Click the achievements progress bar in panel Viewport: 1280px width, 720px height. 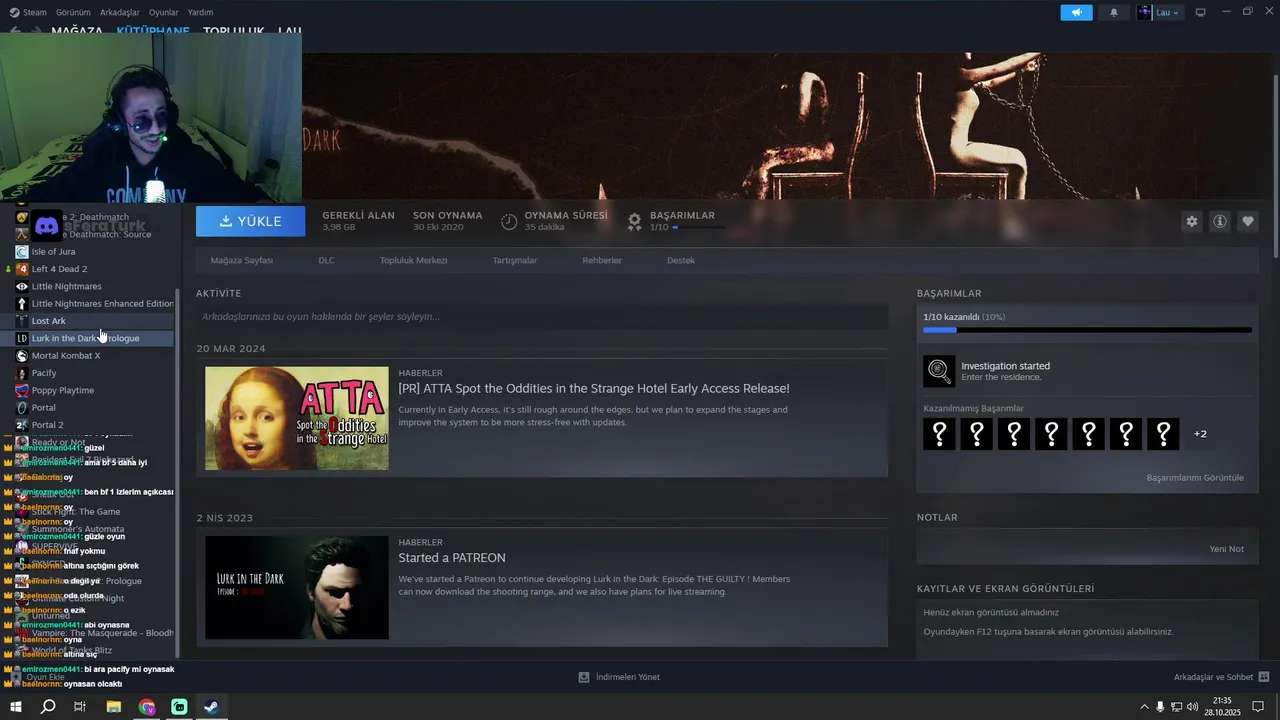tap(1087, 329)
